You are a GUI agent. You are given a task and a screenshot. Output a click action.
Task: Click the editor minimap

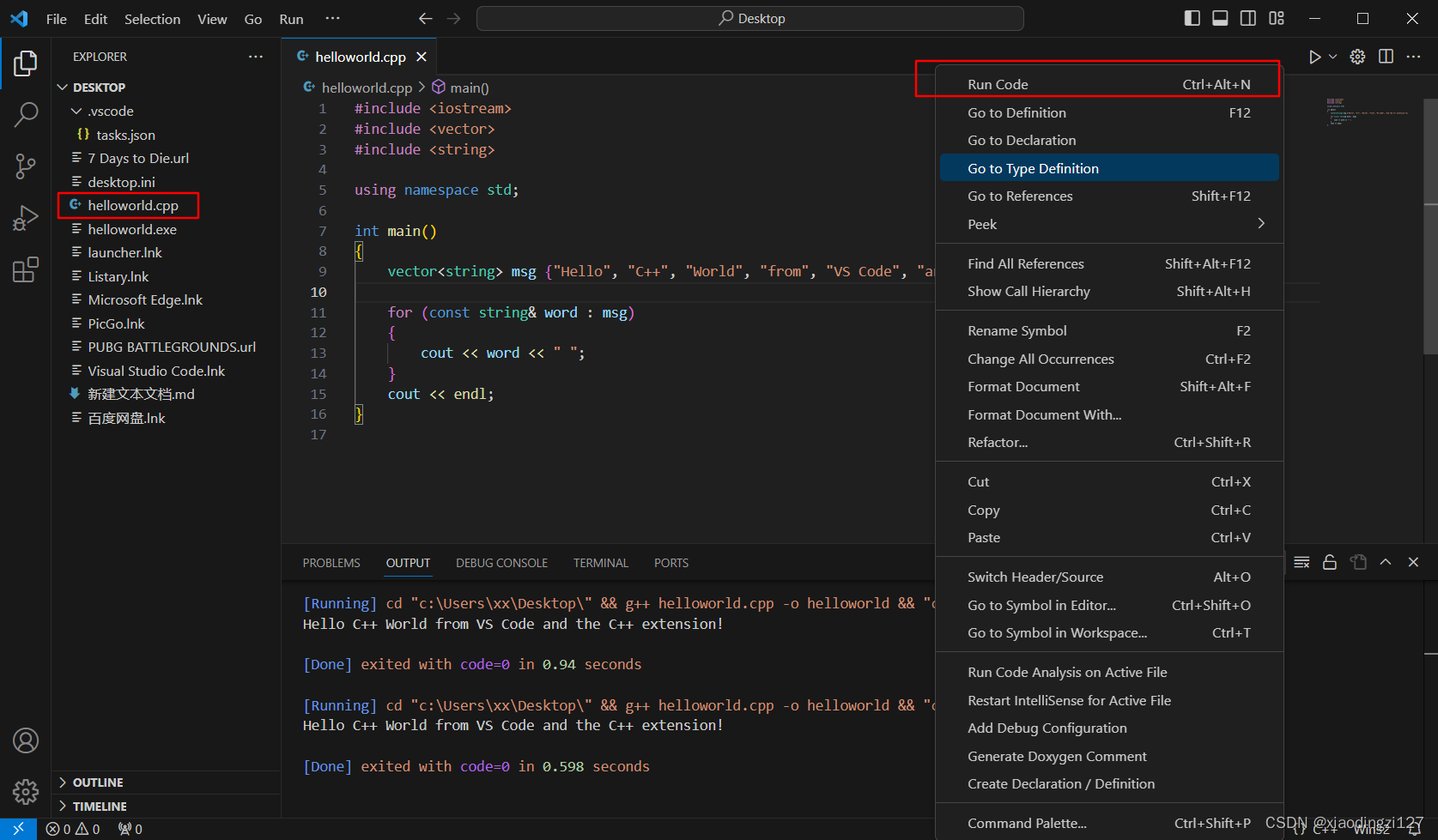[1367, 112]
